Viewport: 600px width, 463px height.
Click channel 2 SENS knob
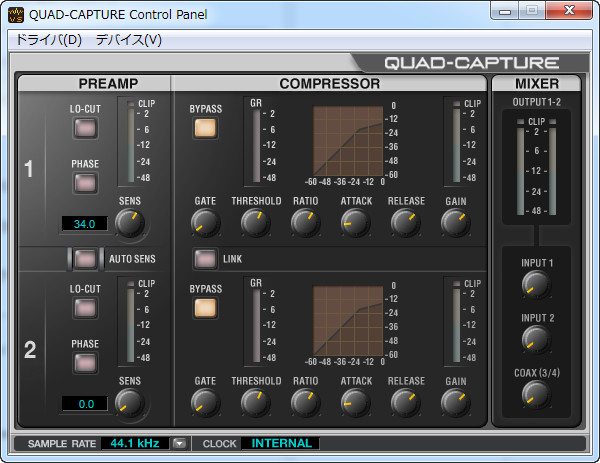click(x=130, y=403)
